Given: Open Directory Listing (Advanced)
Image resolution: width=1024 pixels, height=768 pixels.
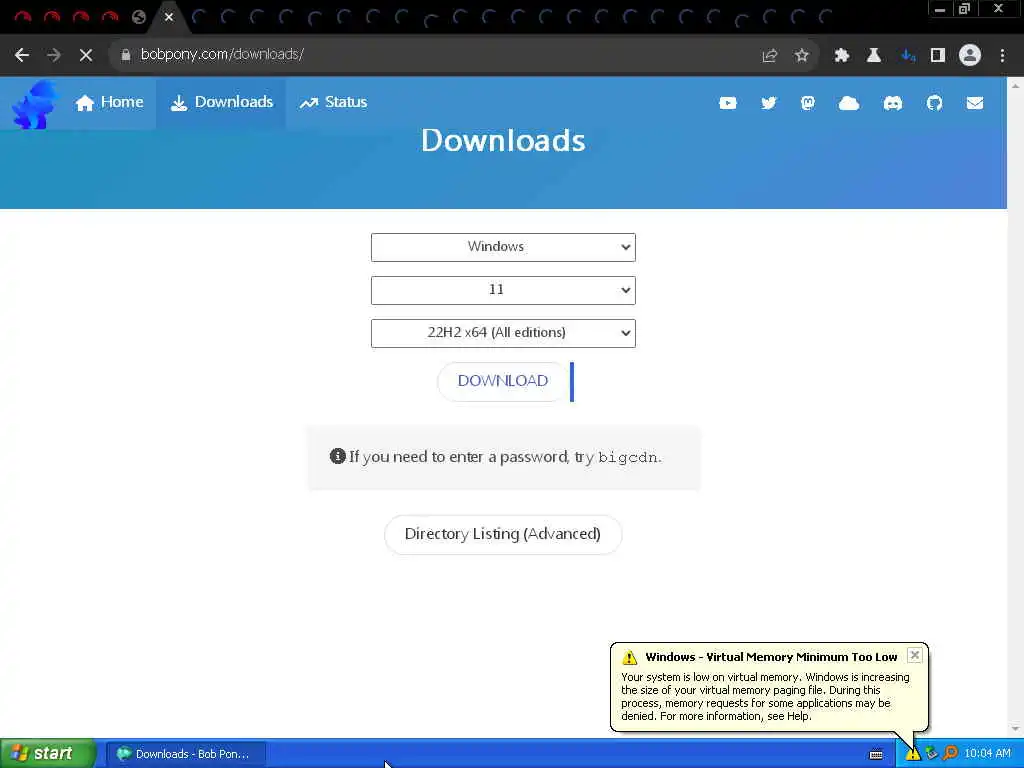Looking at the screenshot, I should click(503, 534).
